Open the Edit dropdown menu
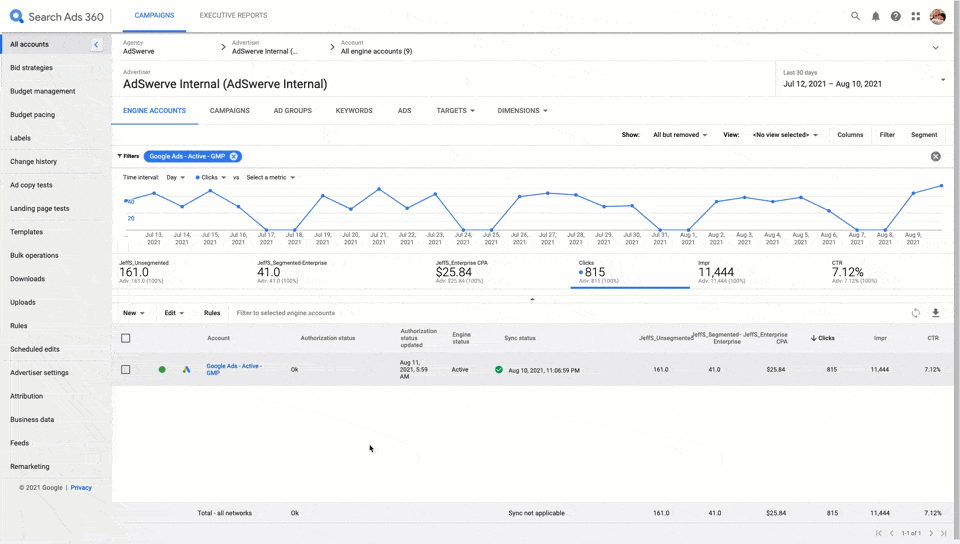Image resolution: width=960 pixels, height=544 pixels. 174,313
